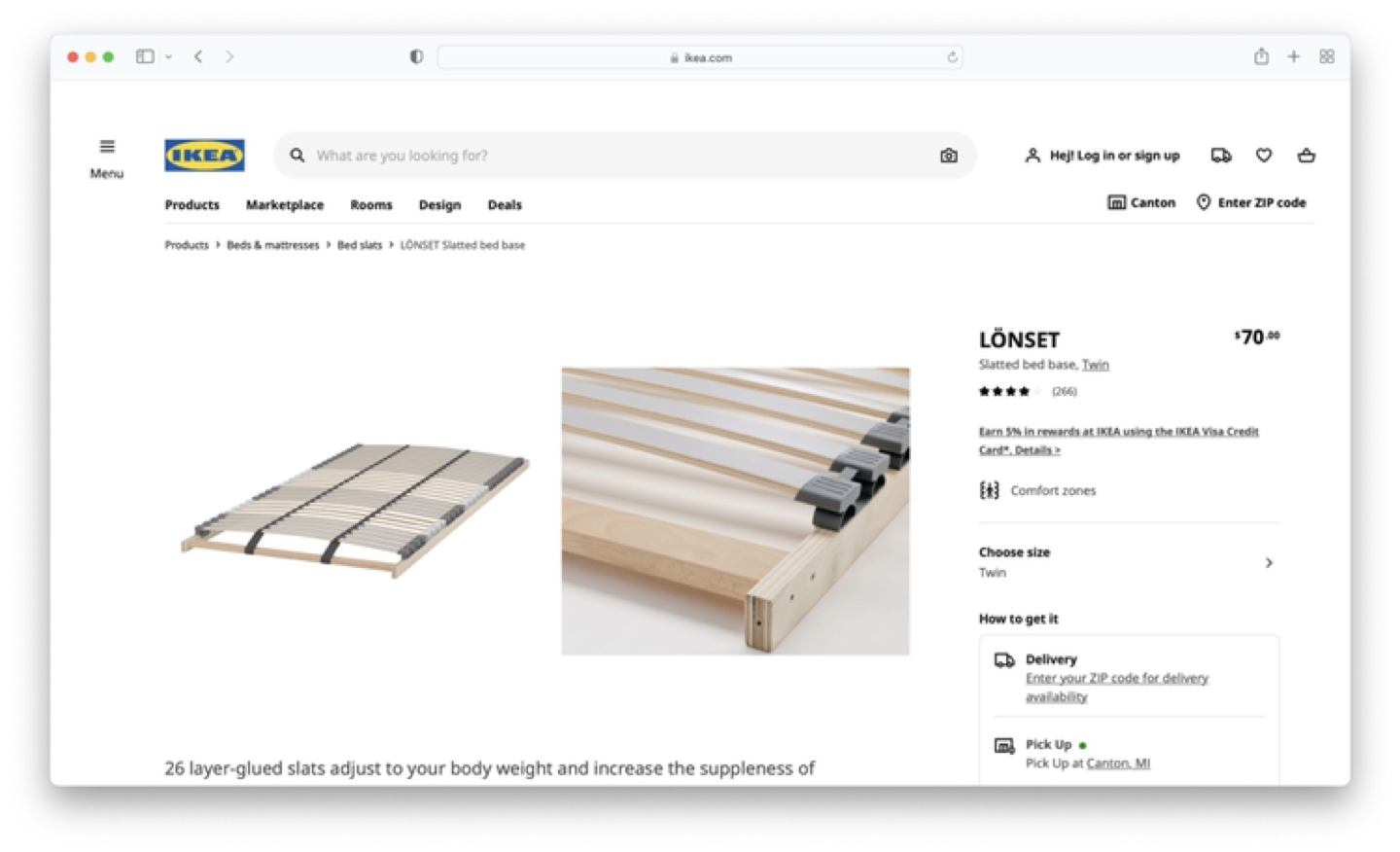
Task: Open the close-up slats product image
Action: pos(735,511)
